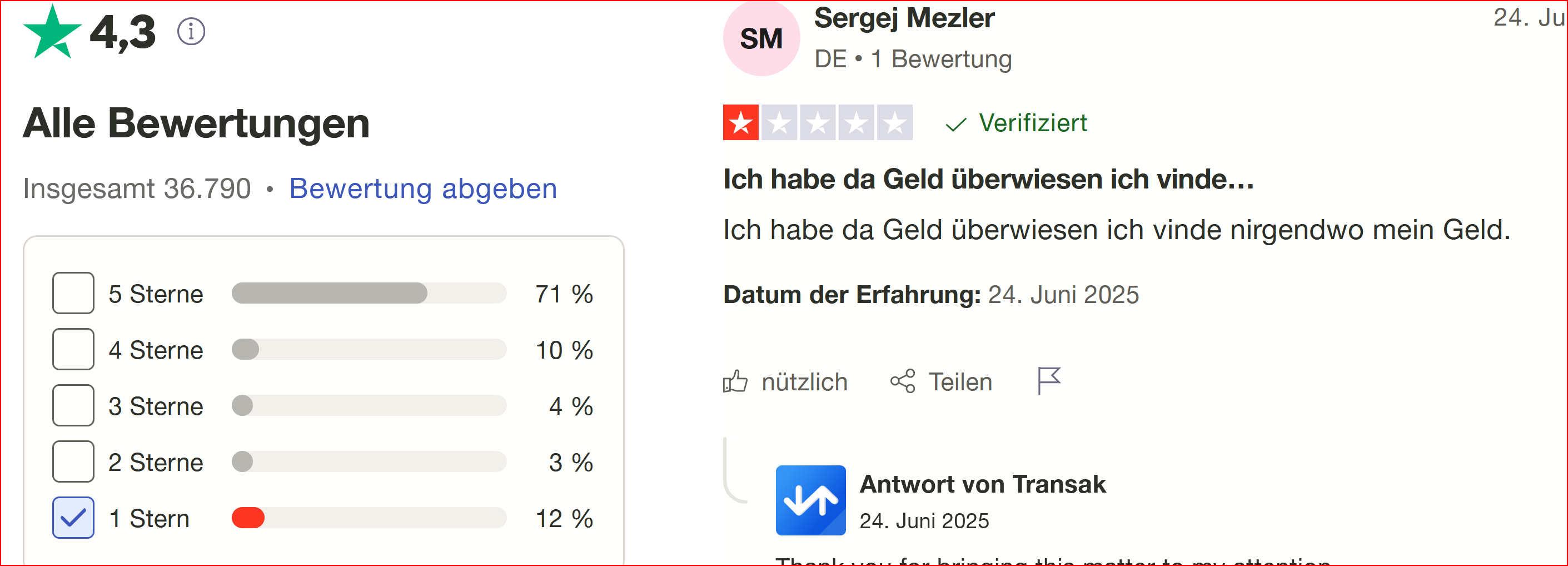Enable the 5 Sterne filter checkbox
Viewport: 1568px width, 566px height.
(73, 294)
